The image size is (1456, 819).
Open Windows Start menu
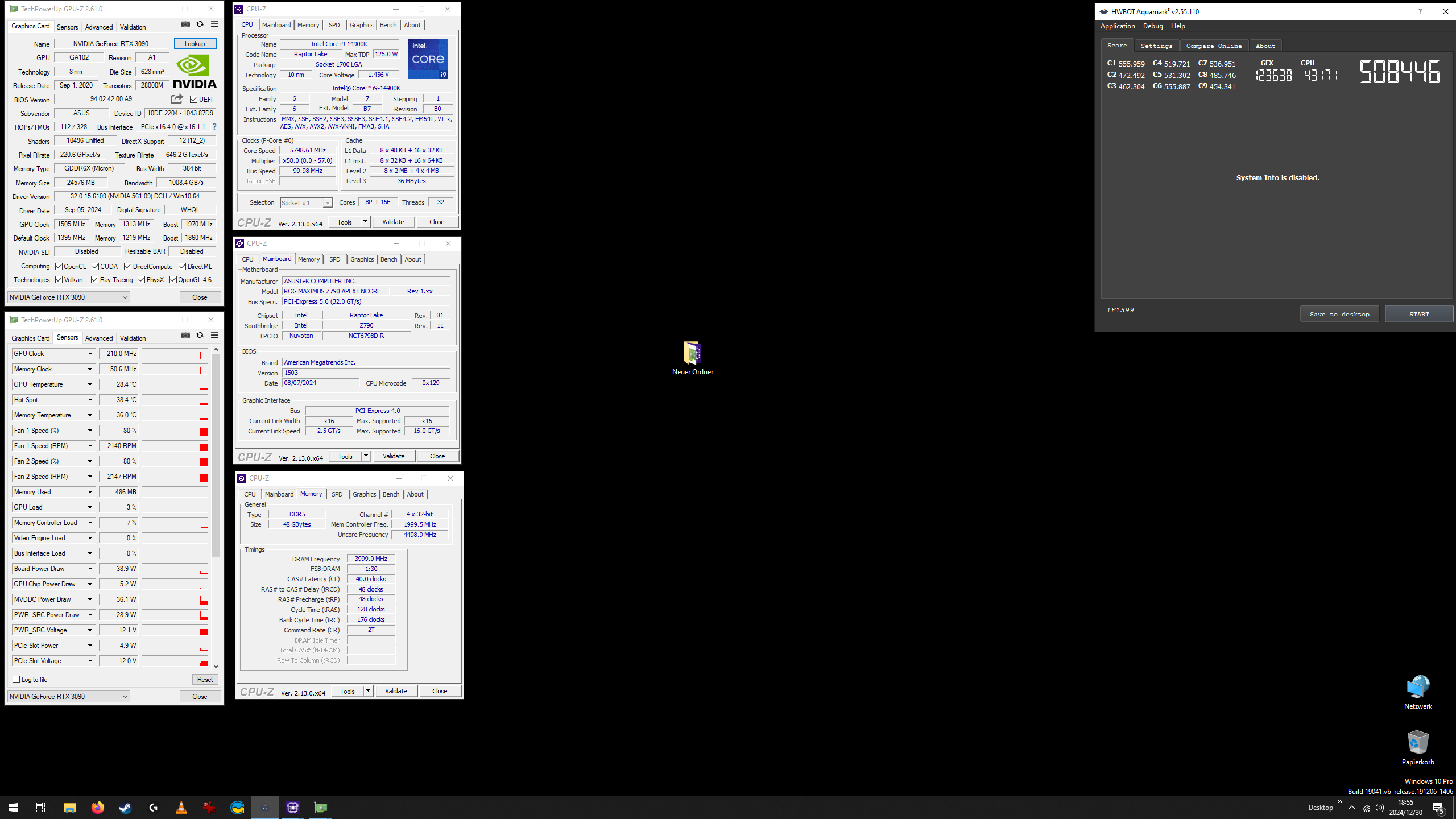tap(14, 808)
